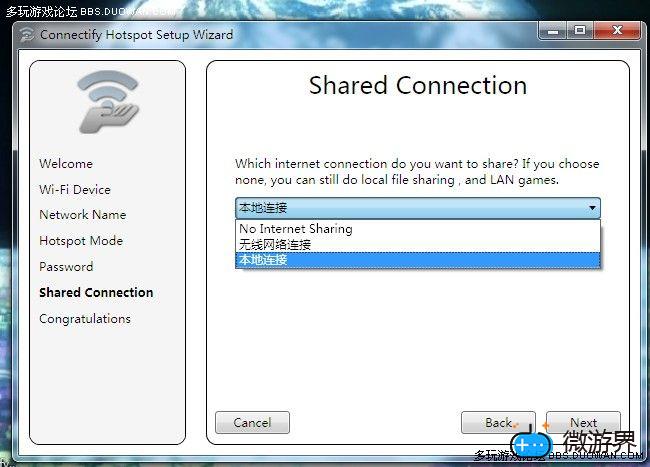The width and height of the screenshot is (650, 467).
Task: Click the "Which internet connection" instruction text
Action: click(x=417, y=172)
